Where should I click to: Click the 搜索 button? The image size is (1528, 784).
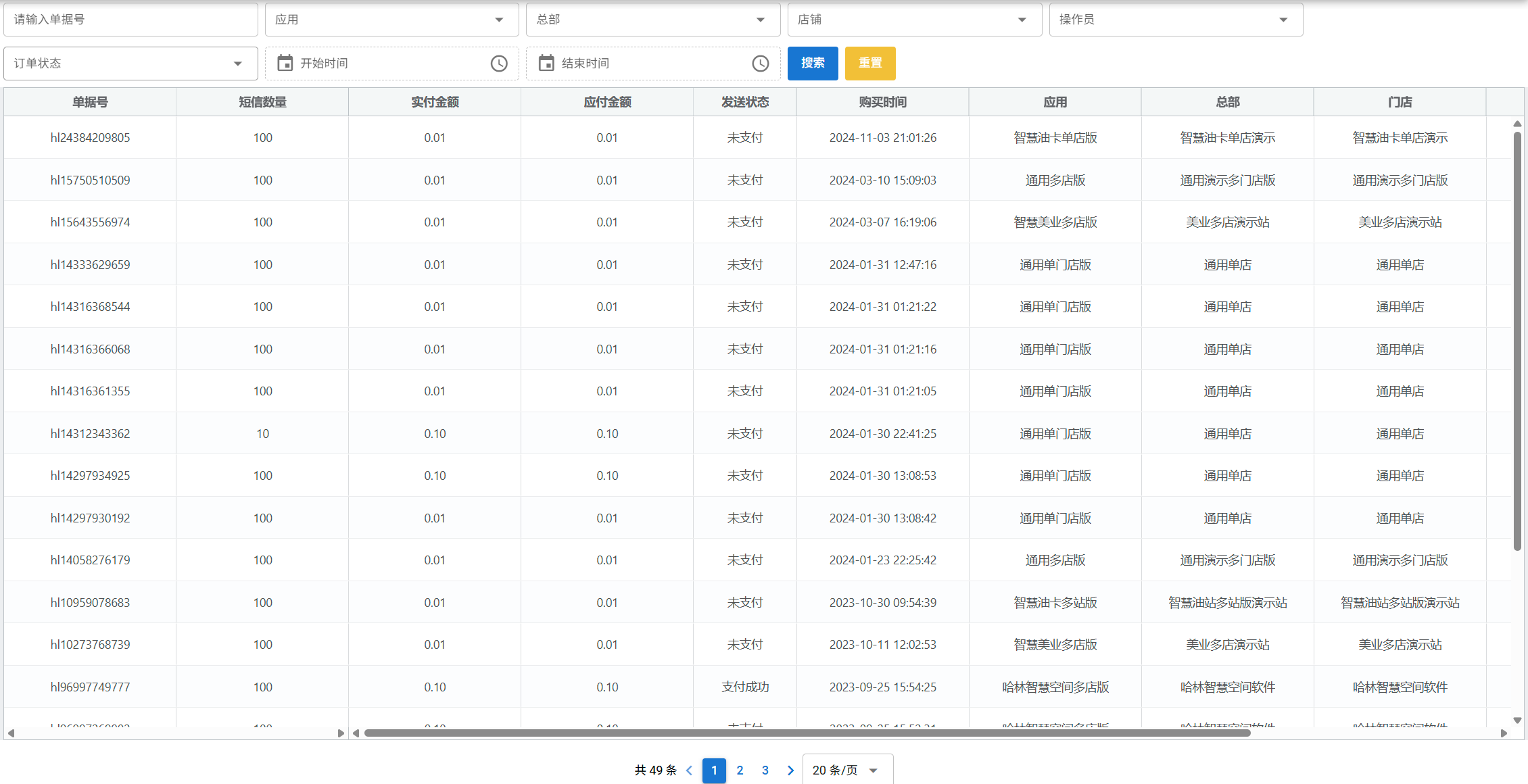point(813,64)
